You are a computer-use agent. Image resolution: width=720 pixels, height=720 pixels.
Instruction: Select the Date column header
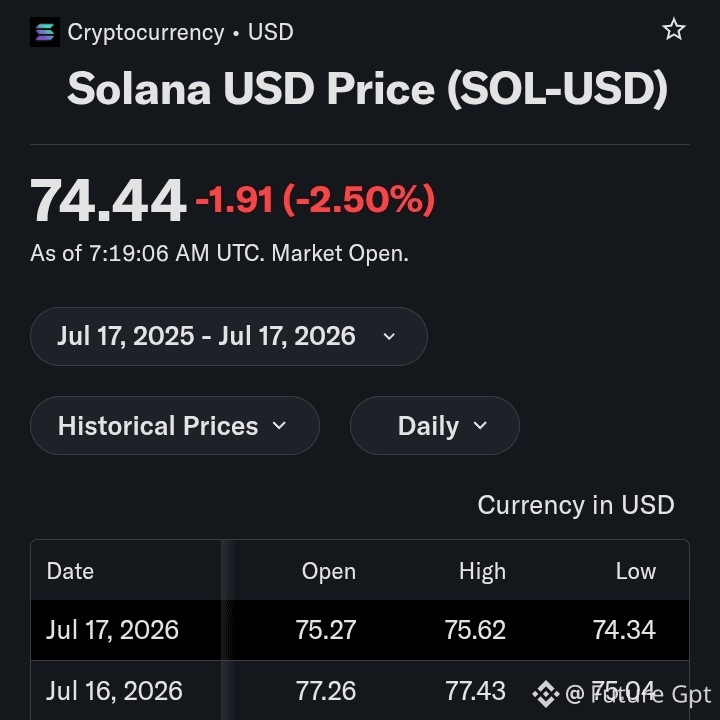pyautogui.click(x=70, y=571)
